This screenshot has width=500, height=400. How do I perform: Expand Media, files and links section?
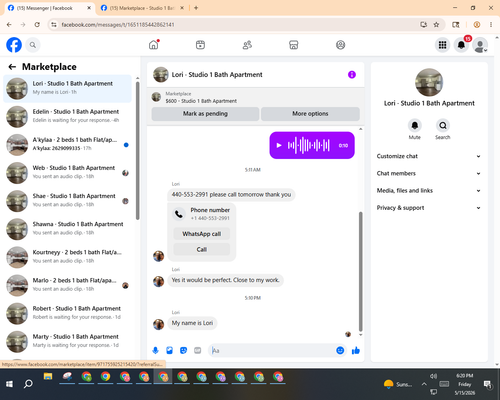click(x=429, y=191)
